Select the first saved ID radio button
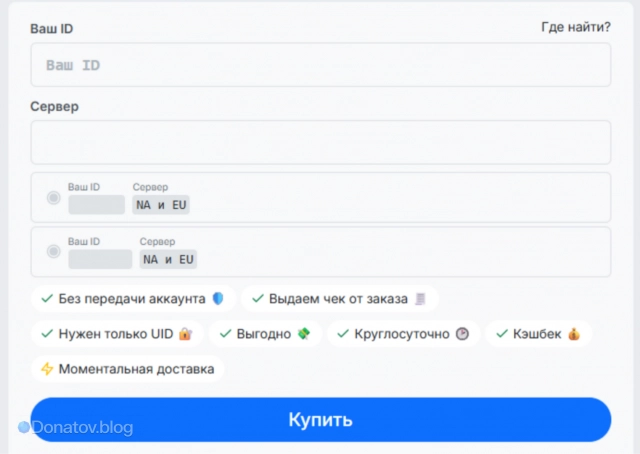The image size is (640, 454). click(53, 198)
